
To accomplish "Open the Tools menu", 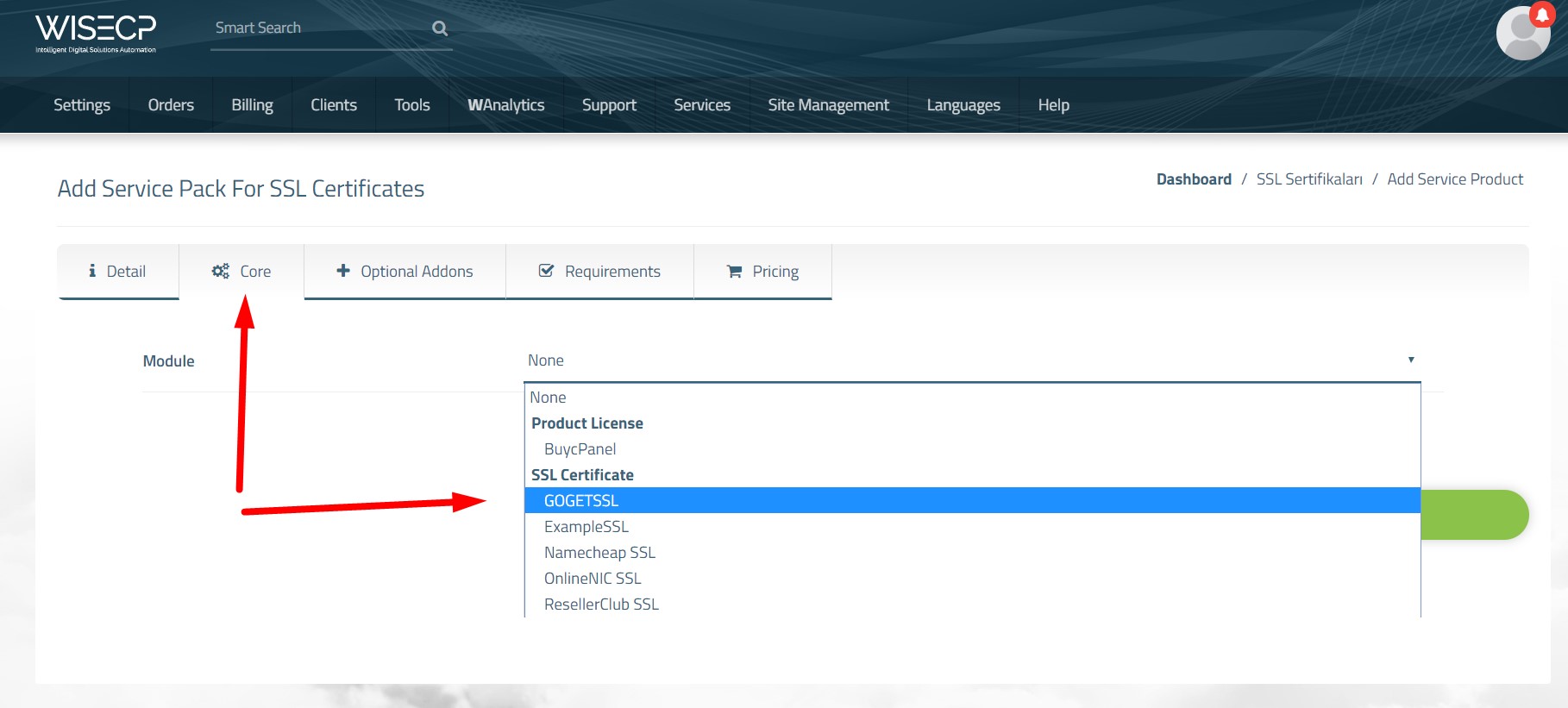I will tap(412, 105).
